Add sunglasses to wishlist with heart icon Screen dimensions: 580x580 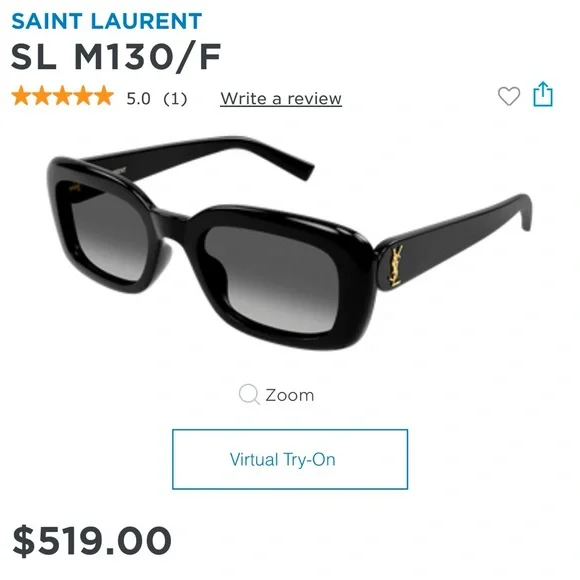[509, 96]
